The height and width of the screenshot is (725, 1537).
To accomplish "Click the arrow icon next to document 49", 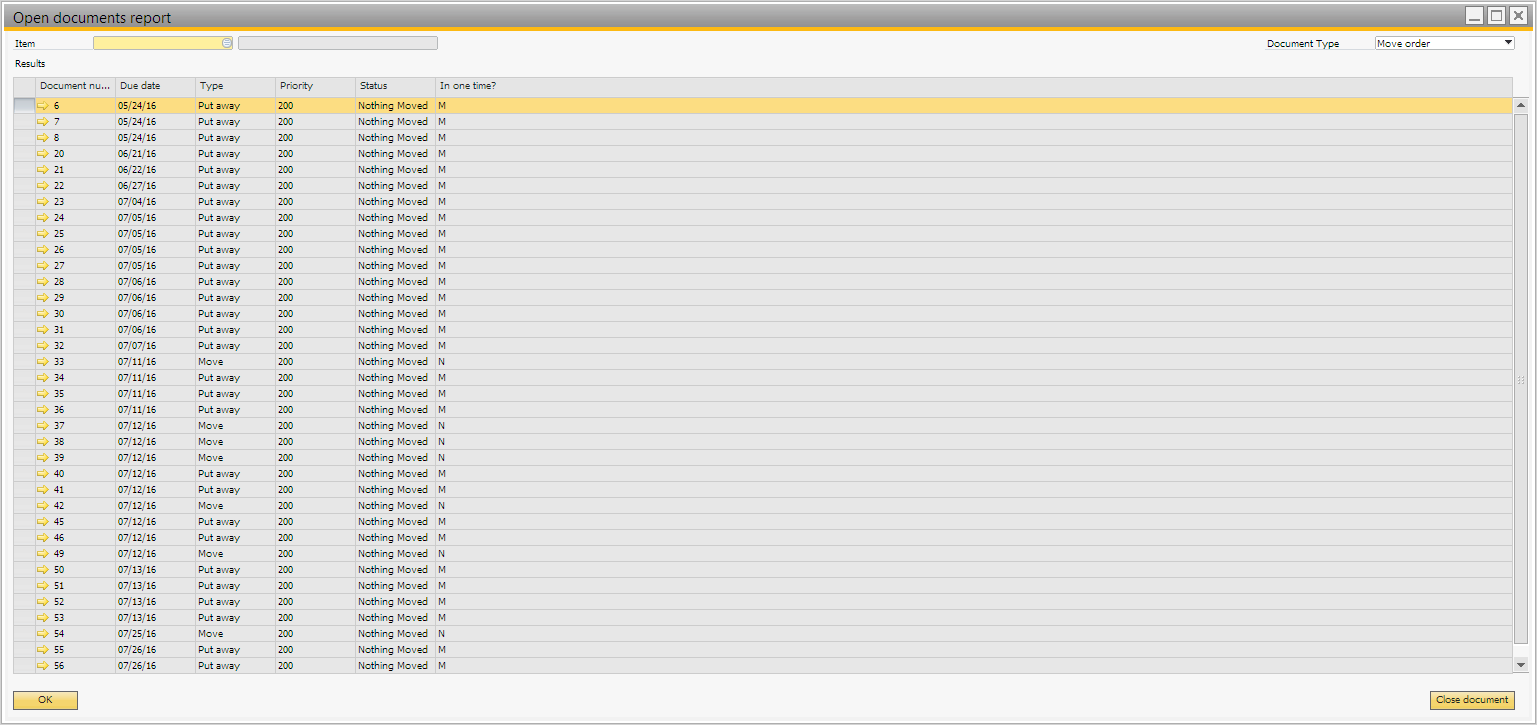I will click(x=43, y=554).
